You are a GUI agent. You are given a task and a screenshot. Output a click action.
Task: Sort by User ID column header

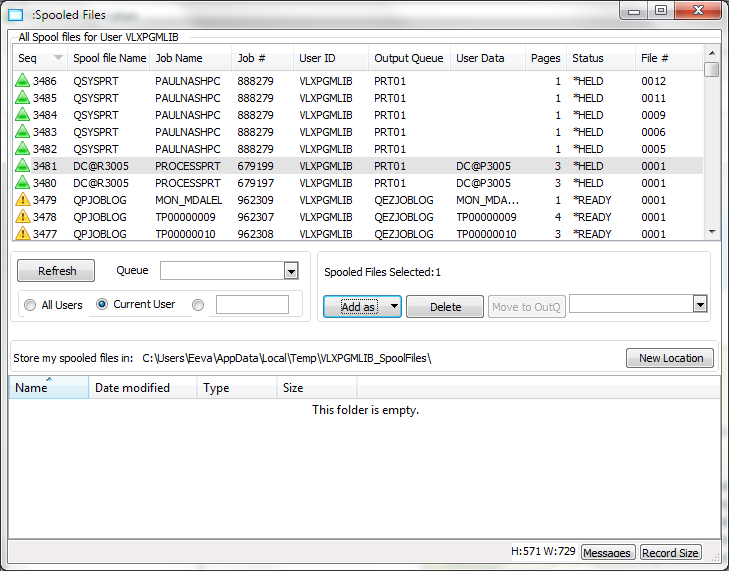331,58
